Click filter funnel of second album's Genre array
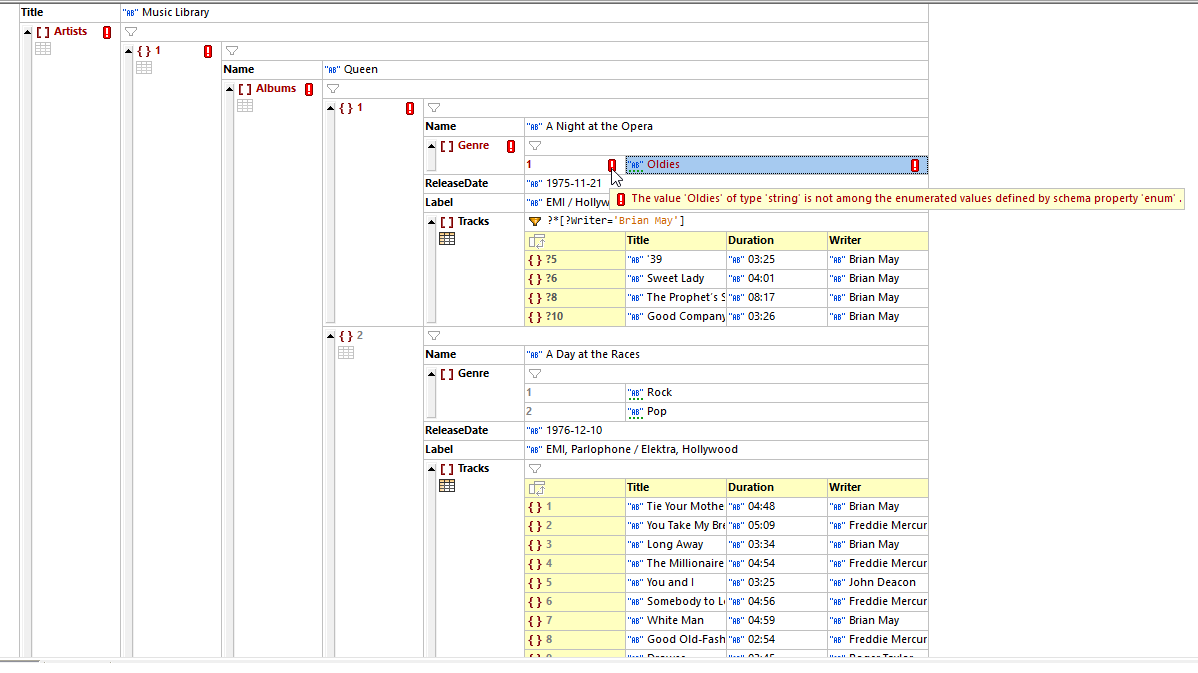This screenshot has height=673, width=1198. point(535,374)
